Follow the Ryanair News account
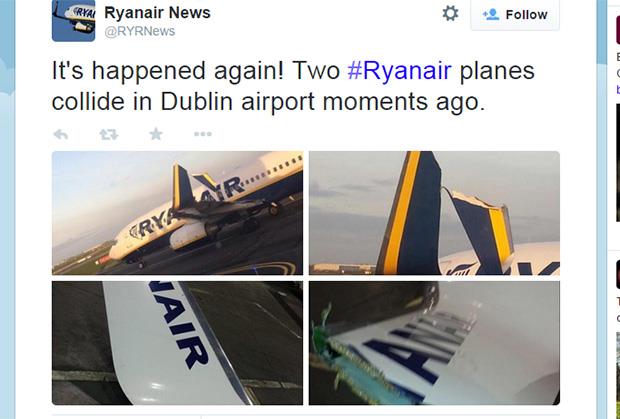Screen dimensions: 620x419 coord(515,15)
